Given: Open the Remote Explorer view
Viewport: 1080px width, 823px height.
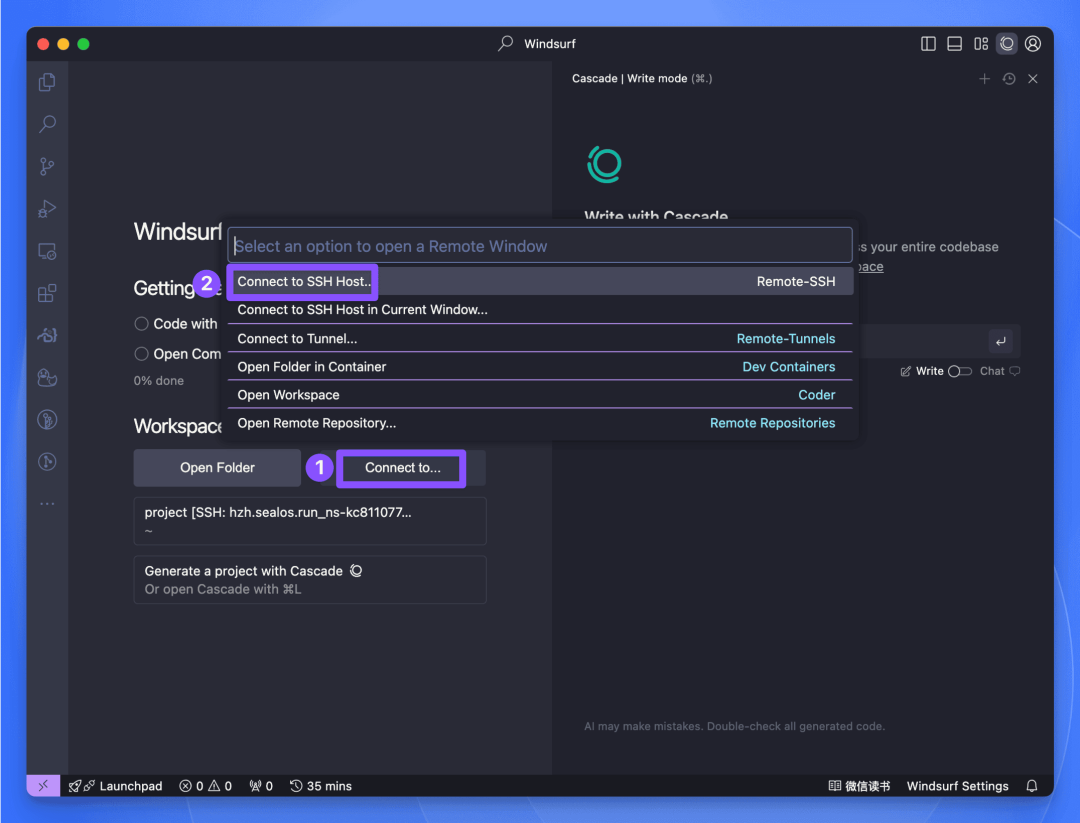Looking at the screenshot, I should [47, 251].
